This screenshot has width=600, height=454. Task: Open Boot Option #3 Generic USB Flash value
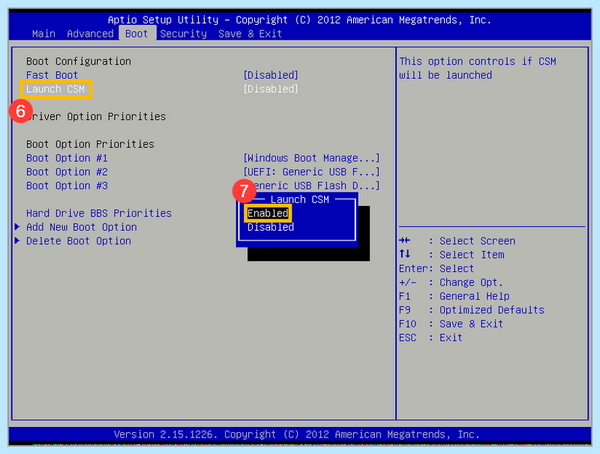316,186
